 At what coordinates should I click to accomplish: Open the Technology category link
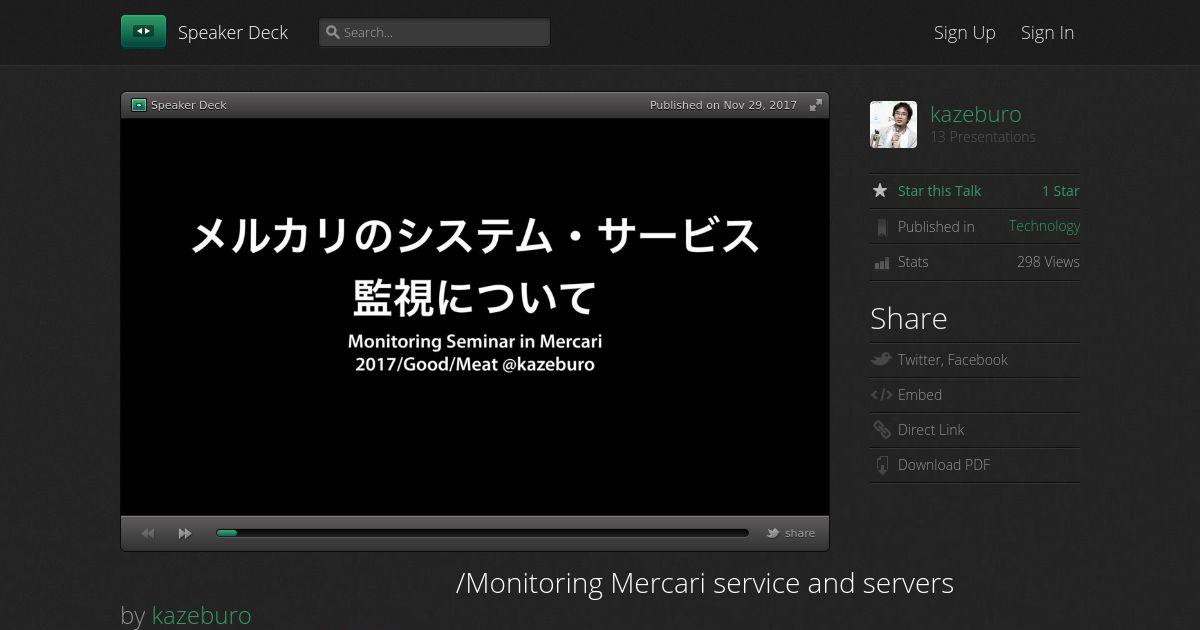(x=1044, y=226)
